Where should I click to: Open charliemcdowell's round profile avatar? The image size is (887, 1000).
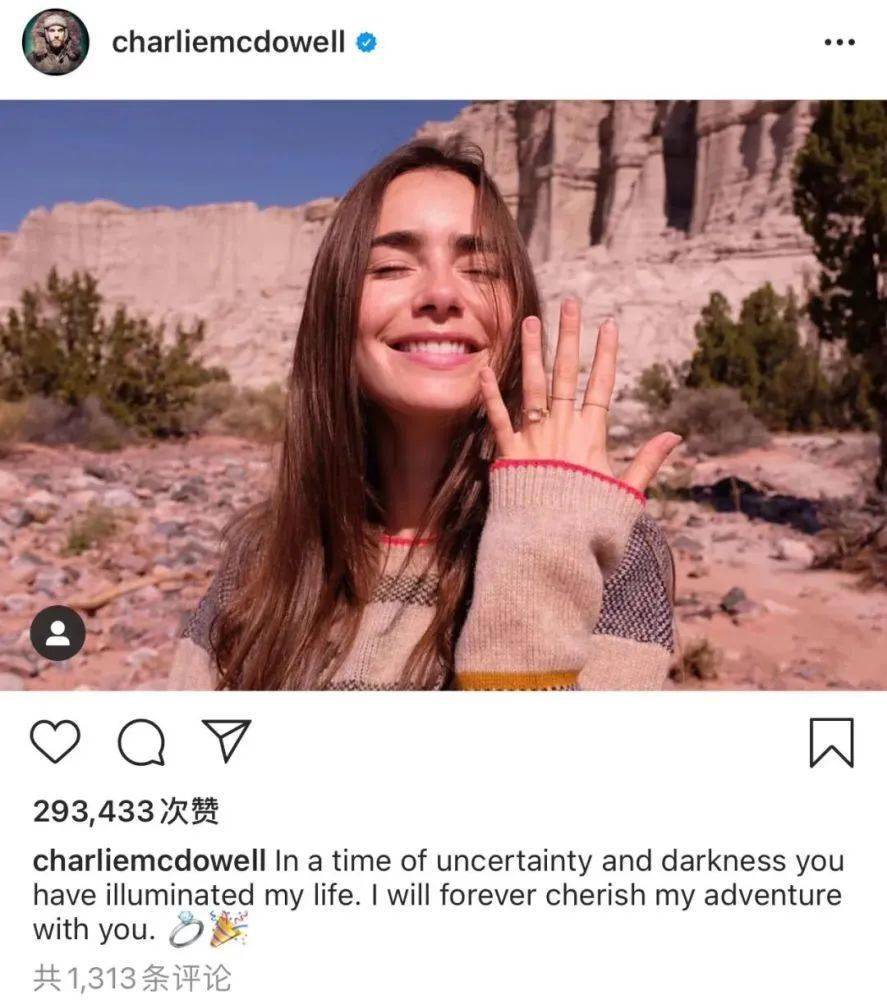pyautogui.click(x=55, y=42)
